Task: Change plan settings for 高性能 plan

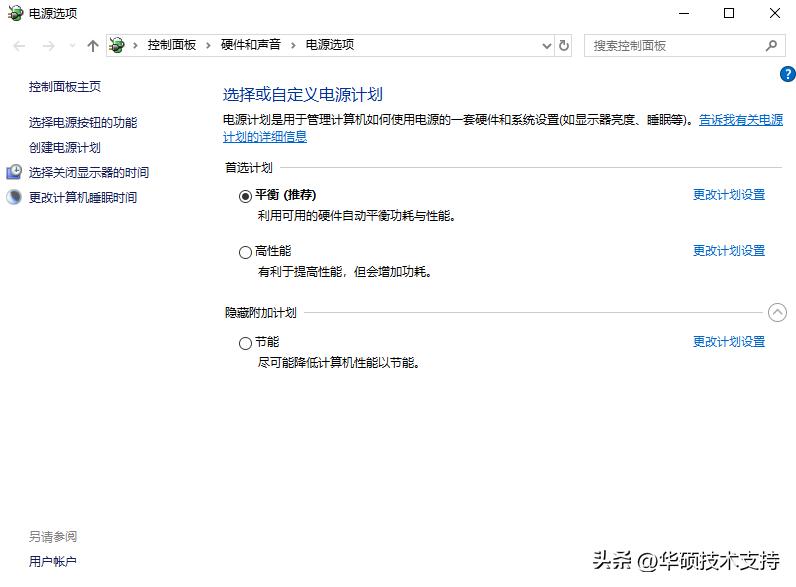Action: (729, 250)
